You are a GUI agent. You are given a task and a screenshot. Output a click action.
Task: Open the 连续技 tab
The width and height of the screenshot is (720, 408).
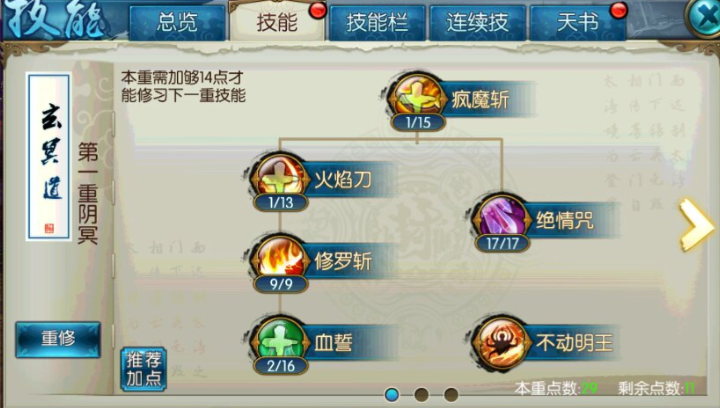(x=478, y=22)
